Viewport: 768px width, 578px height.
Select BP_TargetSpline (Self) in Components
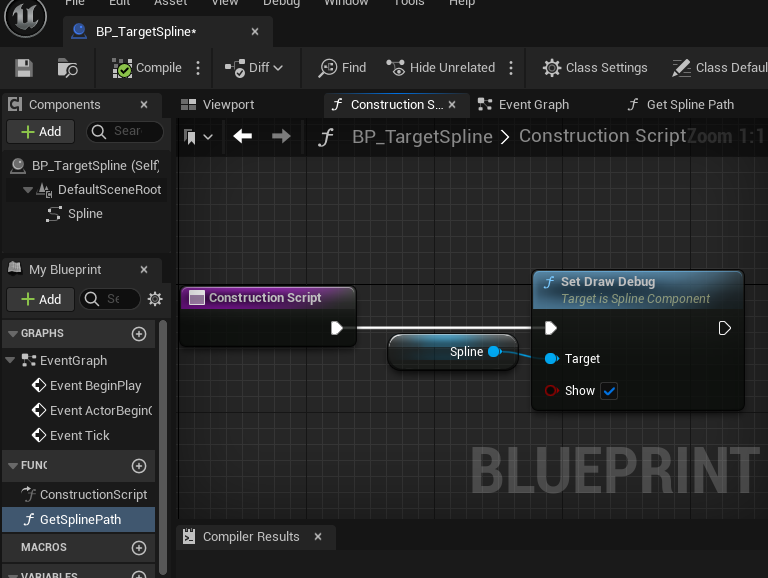[x=85, y=166]
